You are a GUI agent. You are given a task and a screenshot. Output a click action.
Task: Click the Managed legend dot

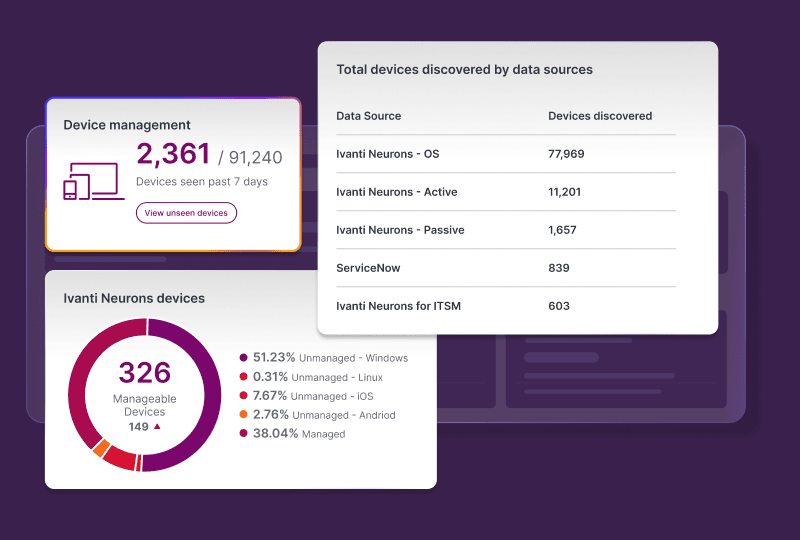[243, 433]
